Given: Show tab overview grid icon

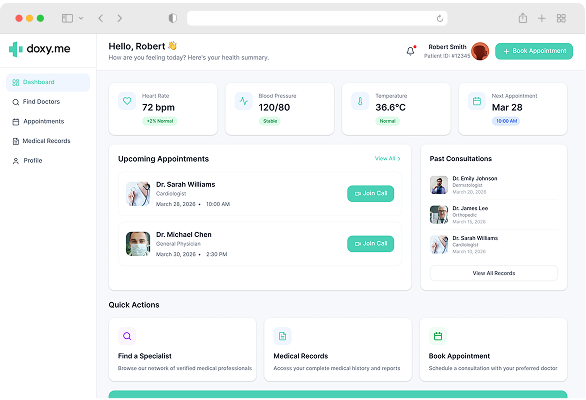Looking at the screenshot, I should click(x=561, y=18).
